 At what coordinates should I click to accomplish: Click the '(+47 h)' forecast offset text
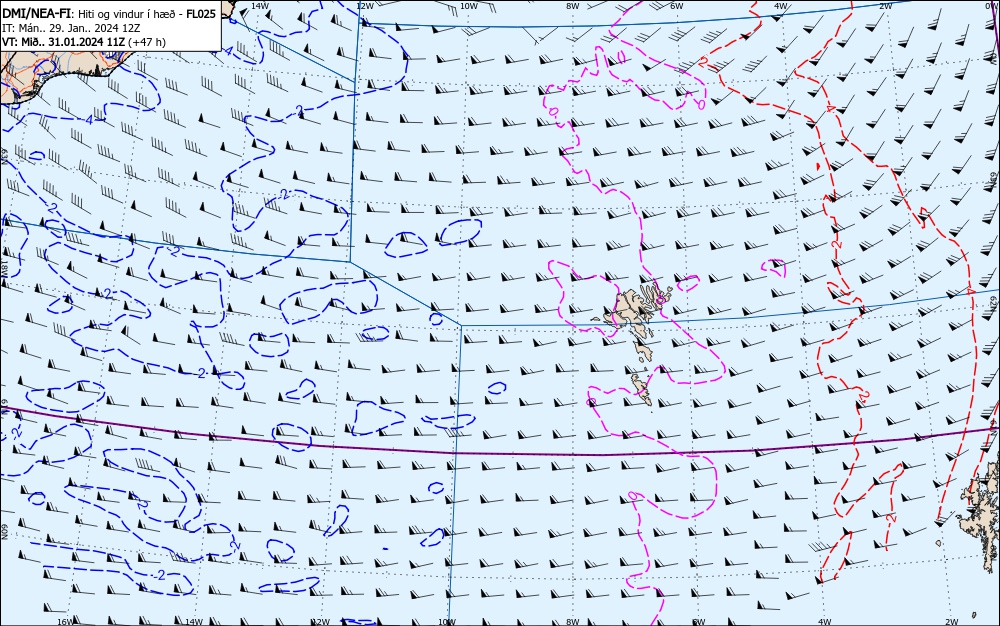pos(147,42)
